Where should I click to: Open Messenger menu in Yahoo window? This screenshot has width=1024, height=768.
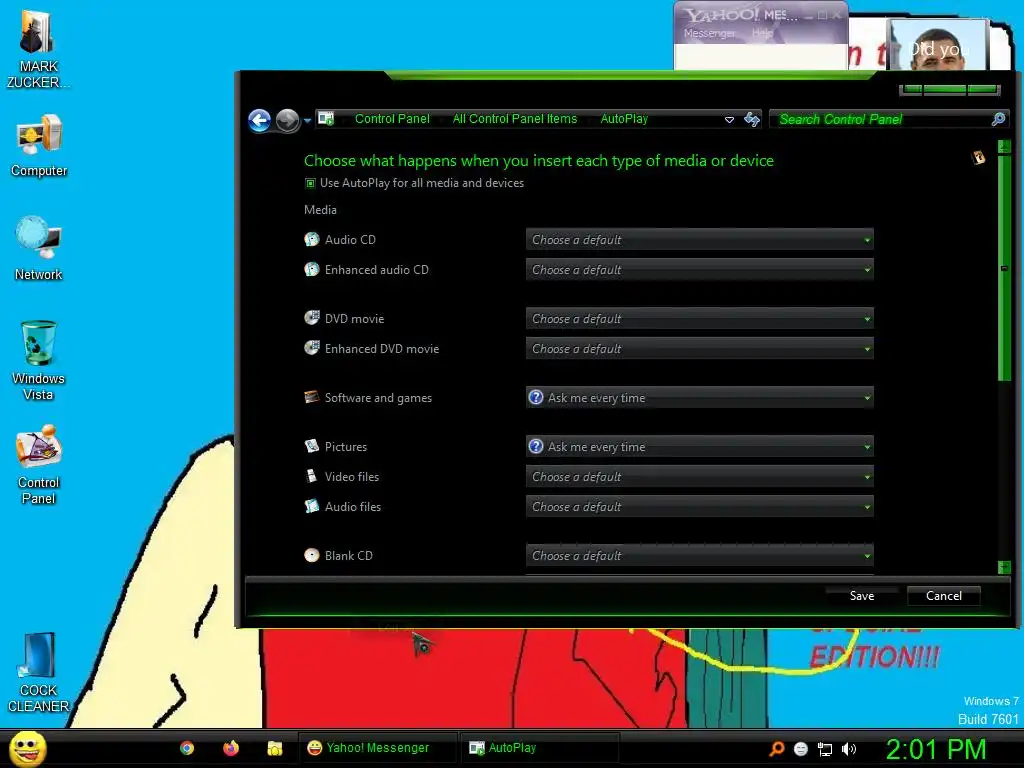click(709, 33)
